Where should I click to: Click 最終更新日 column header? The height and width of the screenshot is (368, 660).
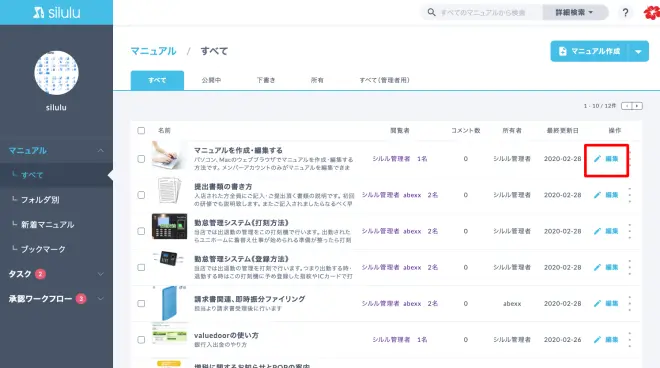click(563, 131)
